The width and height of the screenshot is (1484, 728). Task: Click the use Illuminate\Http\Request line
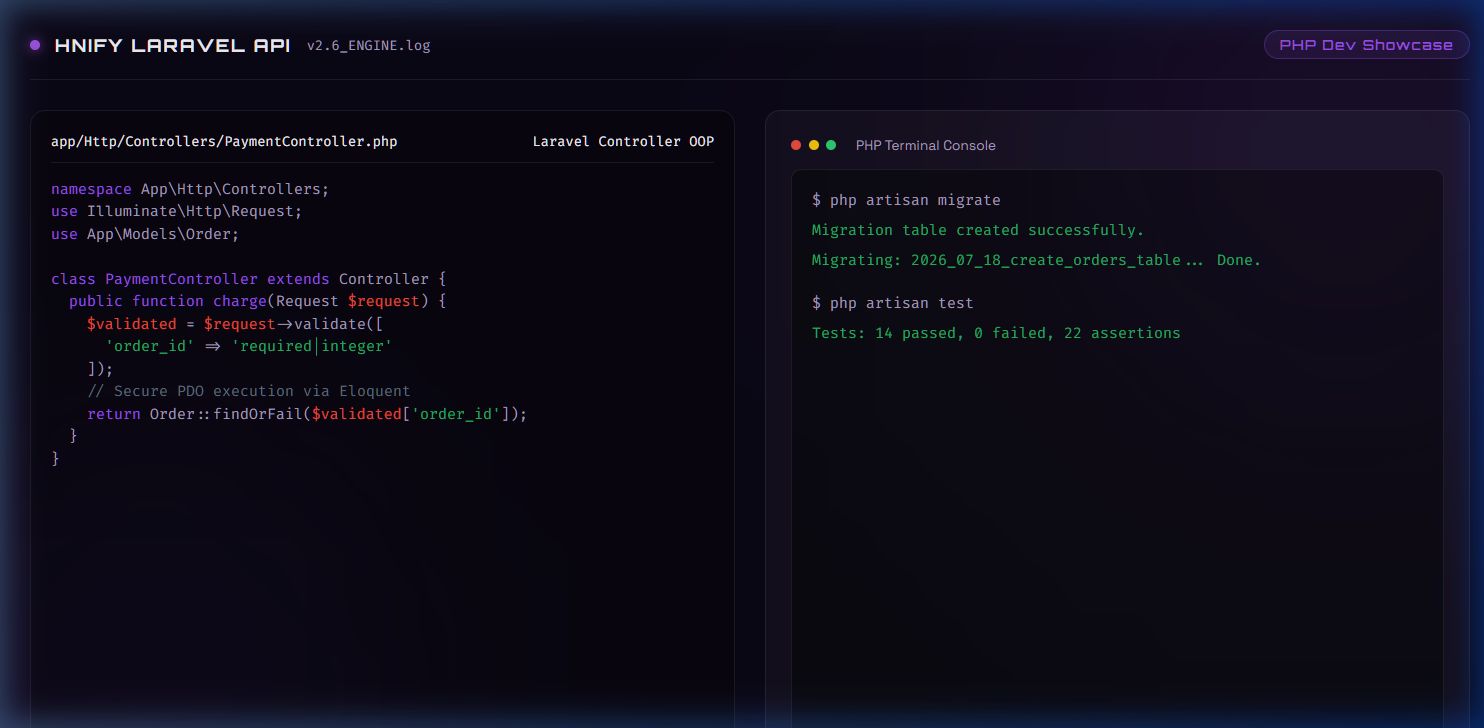click(176, 212)
